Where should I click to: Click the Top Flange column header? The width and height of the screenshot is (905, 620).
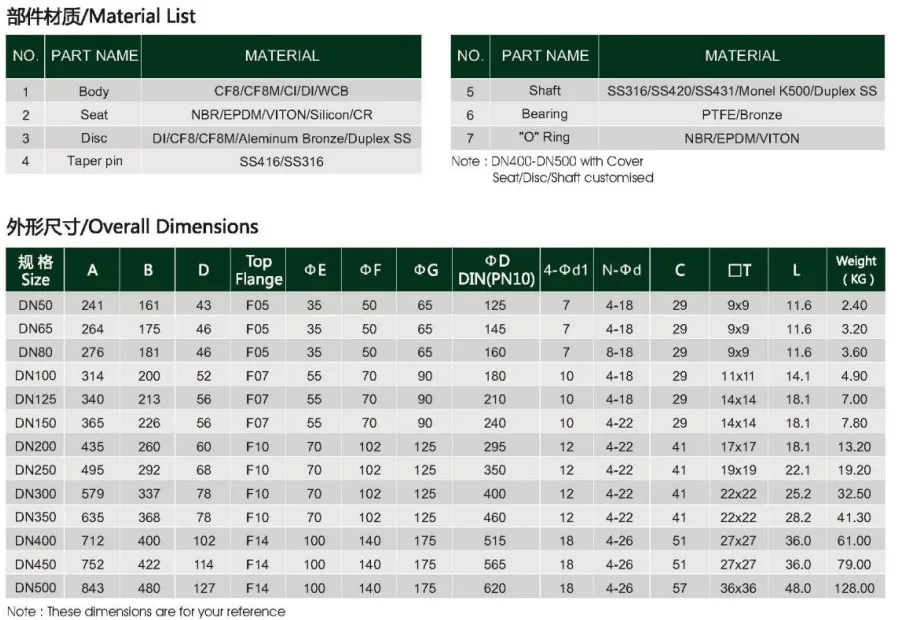tap(258, 270)
